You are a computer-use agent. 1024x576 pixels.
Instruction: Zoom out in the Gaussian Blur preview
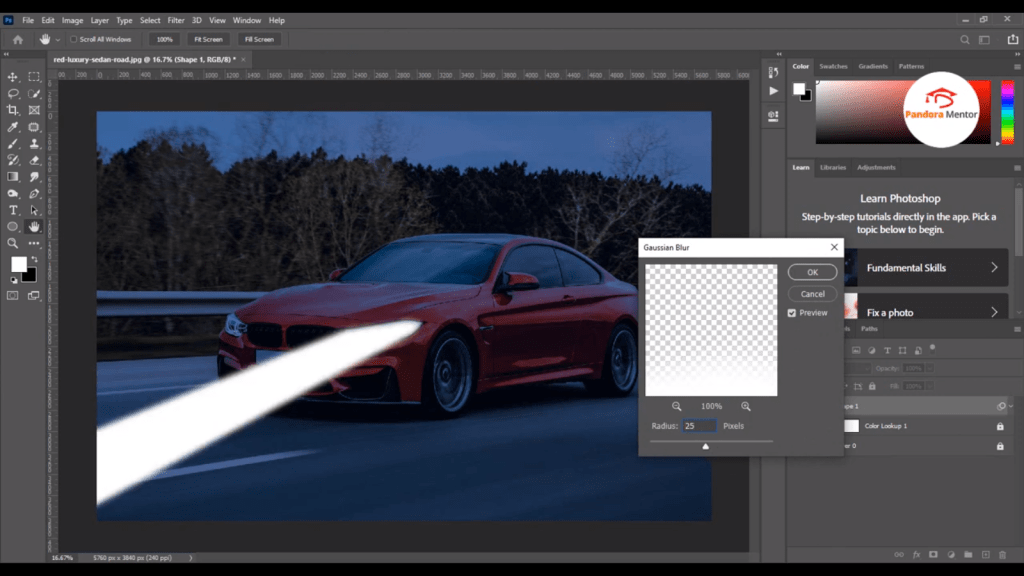click(677, 406)
